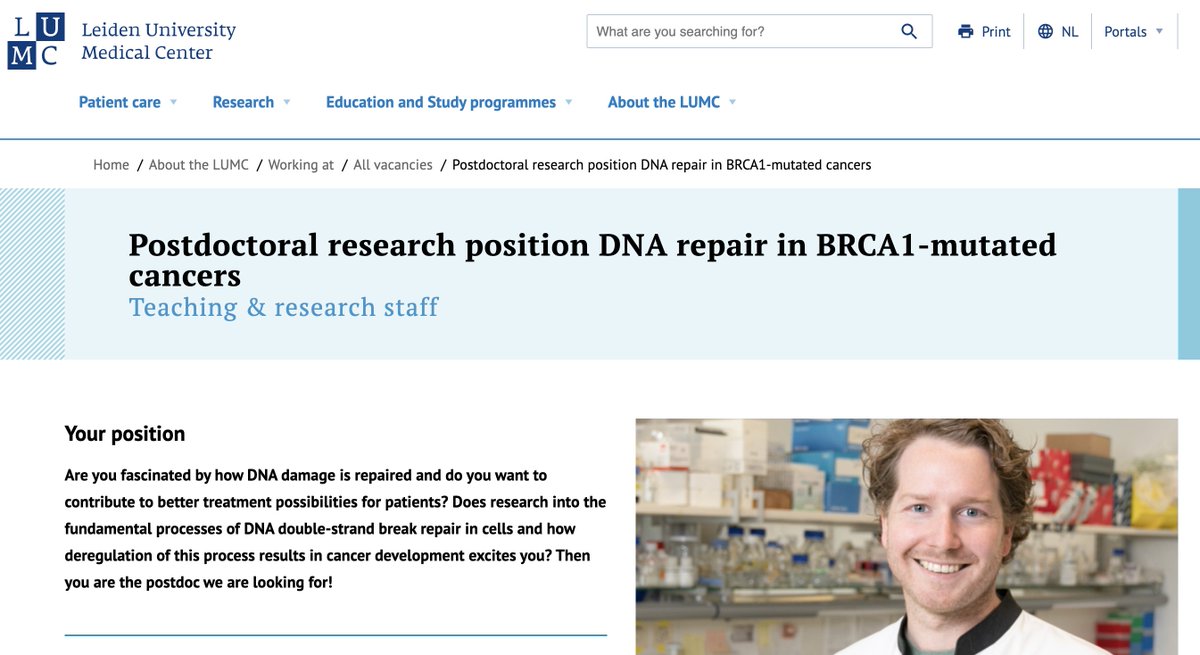This screenshot has width=1200, height=655.
Task: Click paragraph starting 'Are you fascinated by'
Action: 335,528
